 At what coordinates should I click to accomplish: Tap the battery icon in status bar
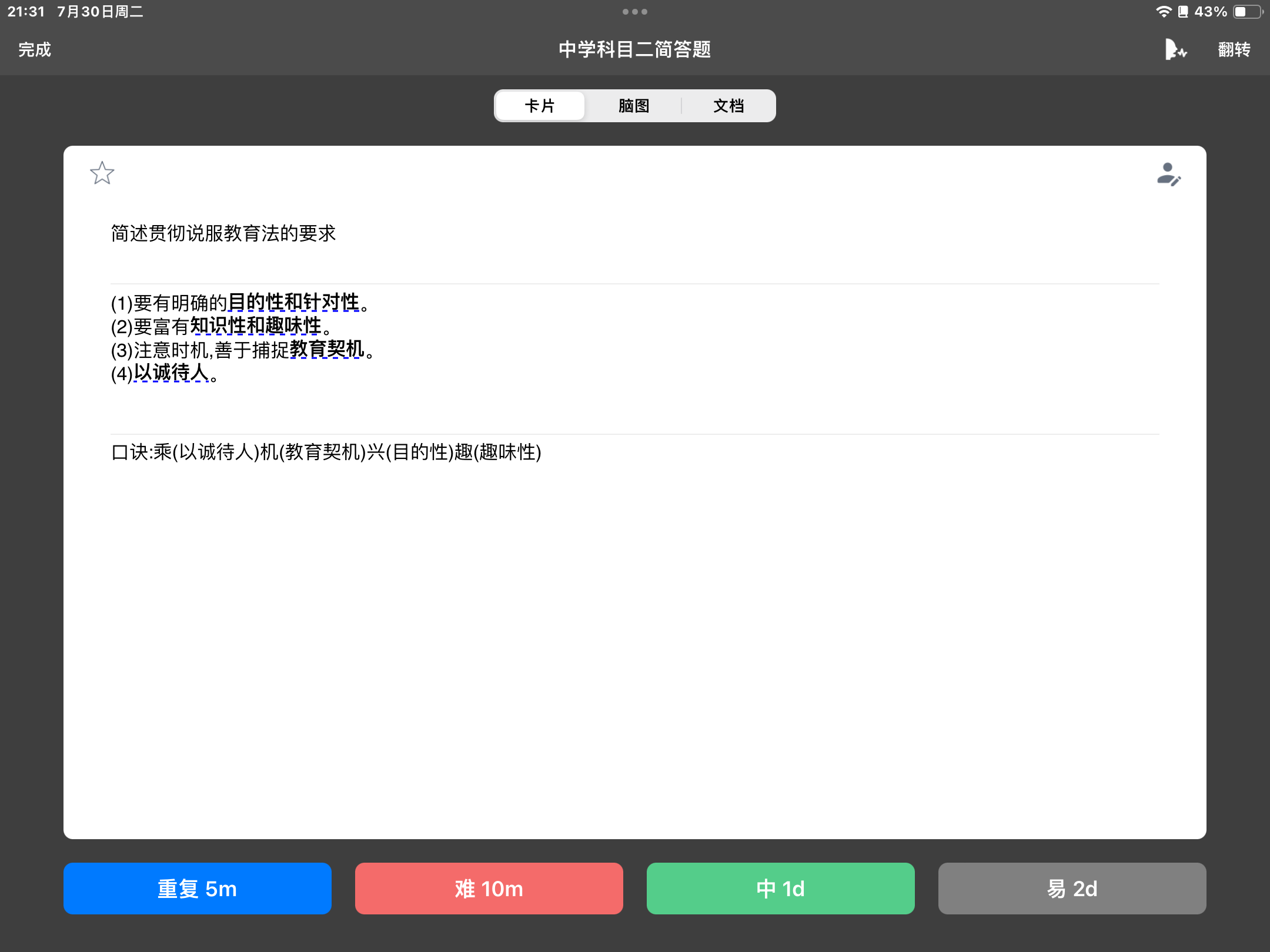[1247, 12]
